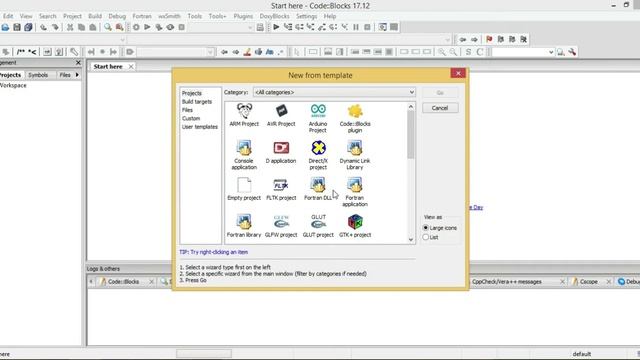This screenshot has width=640, height=360.
Task: Choose the Arduino Project template
Action: click(318, 118)
